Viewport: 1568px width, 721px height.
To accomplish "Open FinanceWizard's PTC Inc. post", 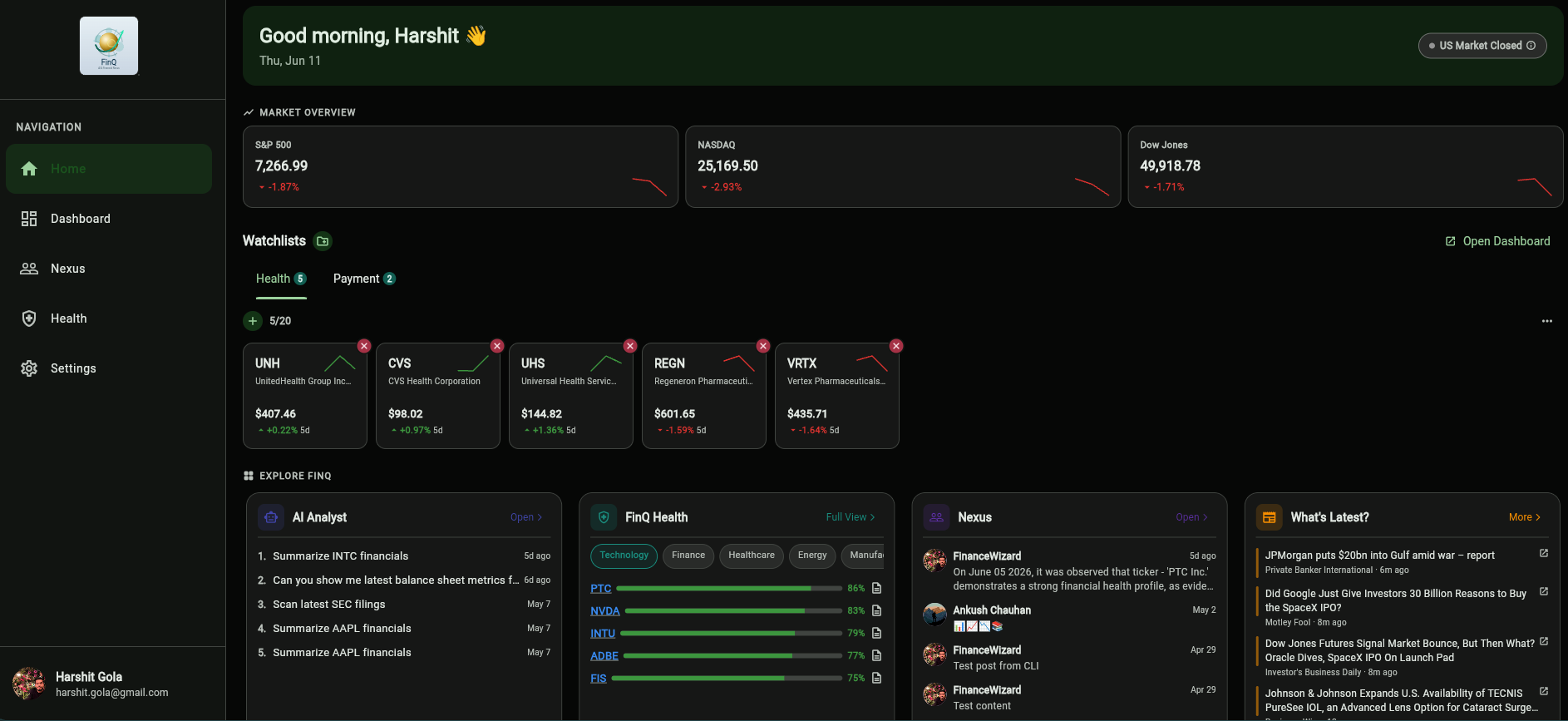I will click(x=1069, y=570).
